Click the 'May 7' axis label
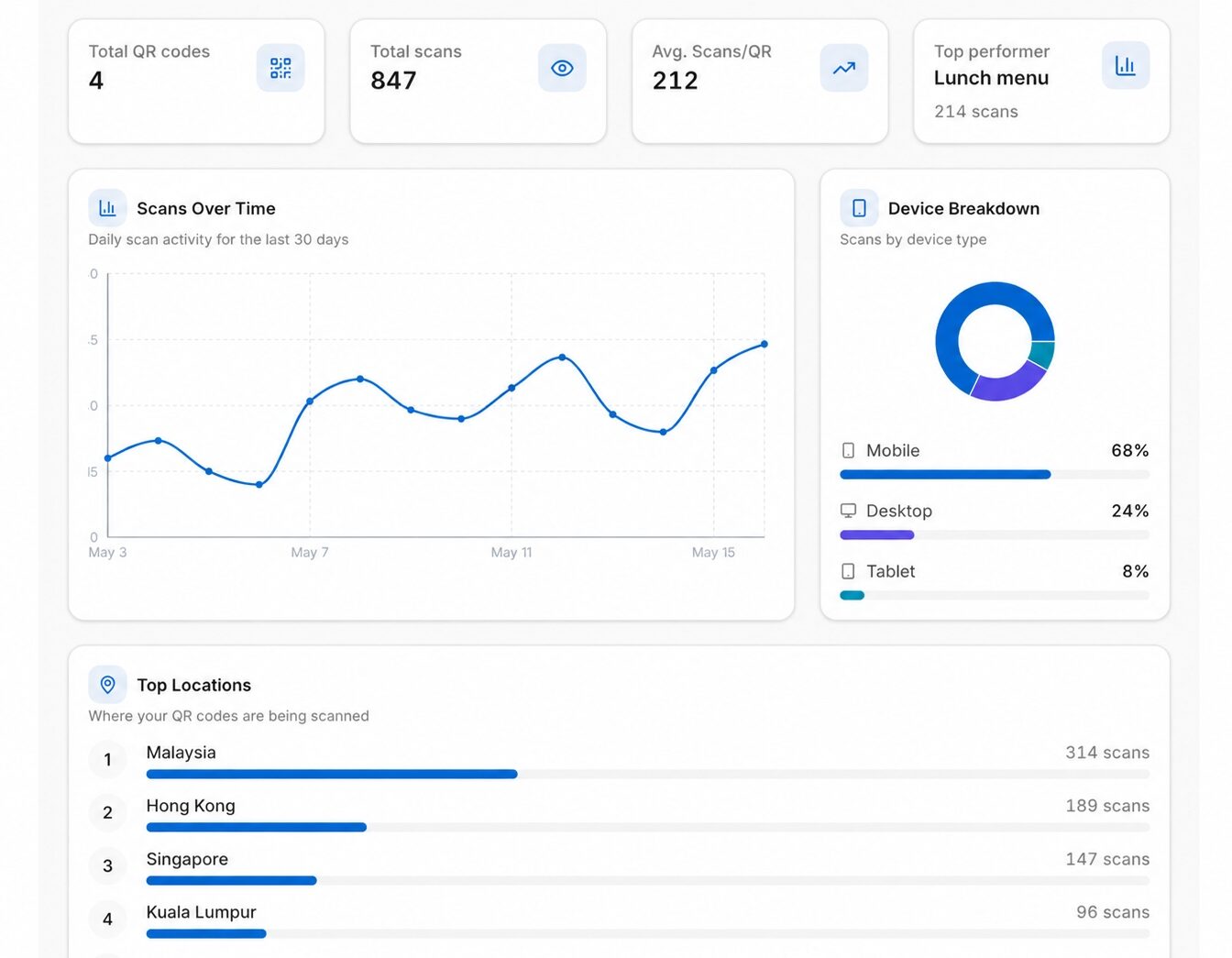This screenshot has height=958, width=1232. (310, 553)
